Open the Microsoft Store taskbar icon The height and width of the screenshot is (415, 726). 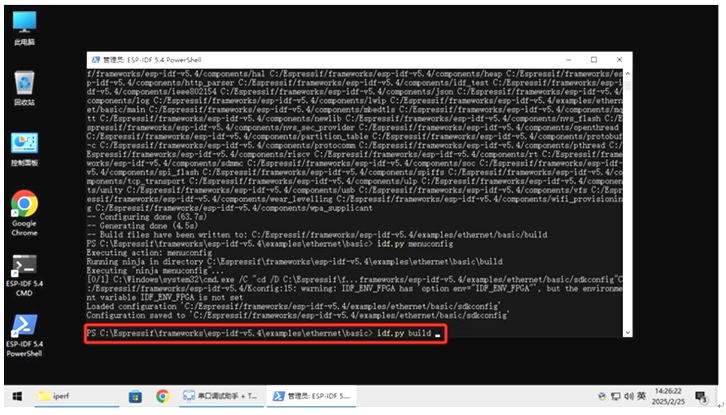click(135, 396)
